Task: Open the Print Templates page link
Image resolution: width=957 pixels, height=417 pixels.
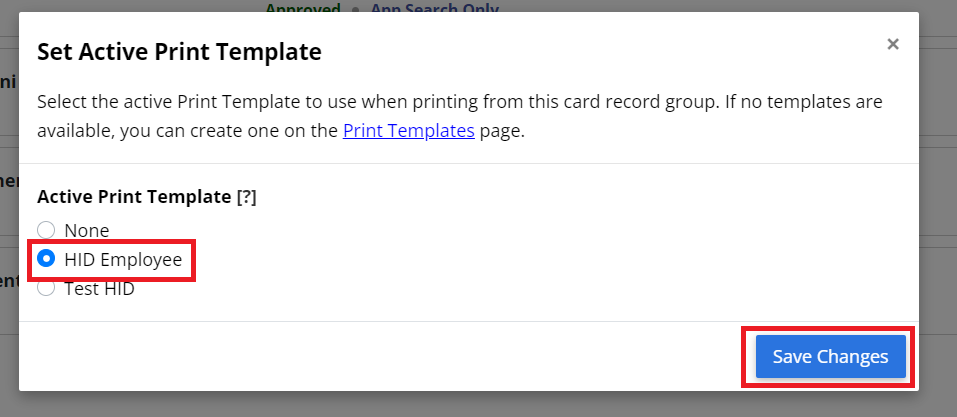Action: (x=408, y=131)
